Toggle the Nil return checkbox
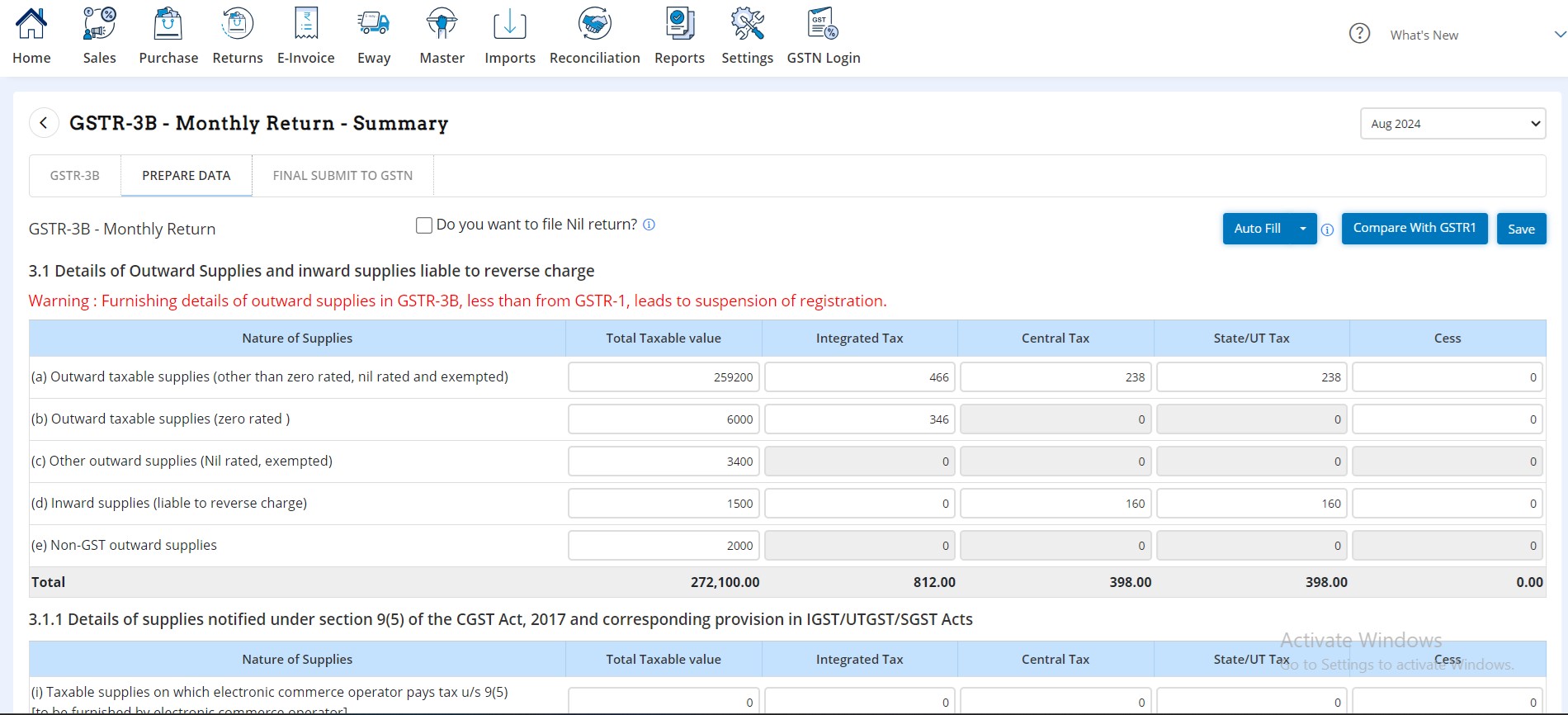The width and height of the screenshot is (1568, 715). (x=424, y=225)
